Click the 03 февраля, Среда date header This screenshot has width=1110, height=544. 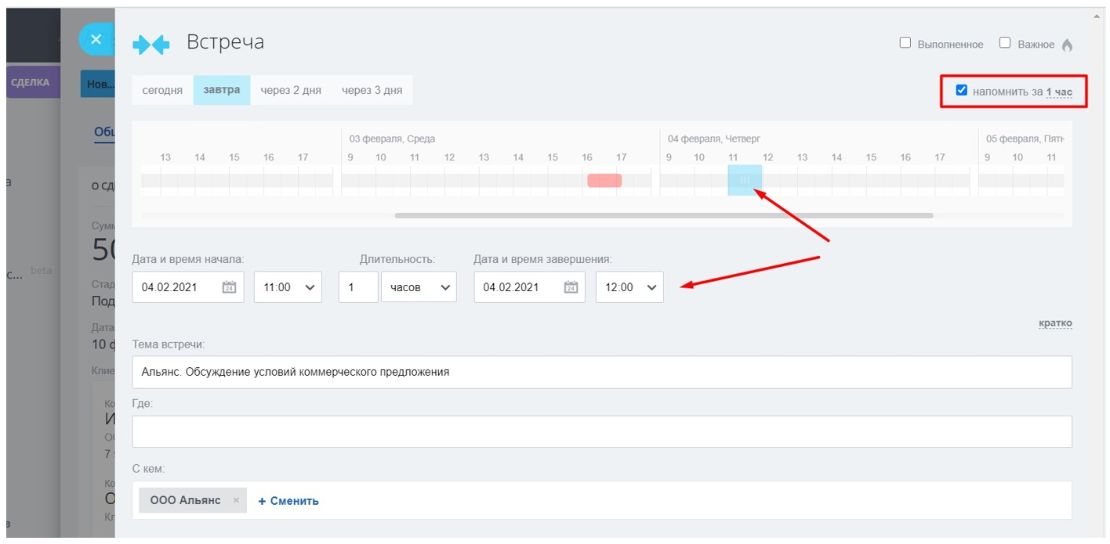pyautogui.click(x=392, y=140)
